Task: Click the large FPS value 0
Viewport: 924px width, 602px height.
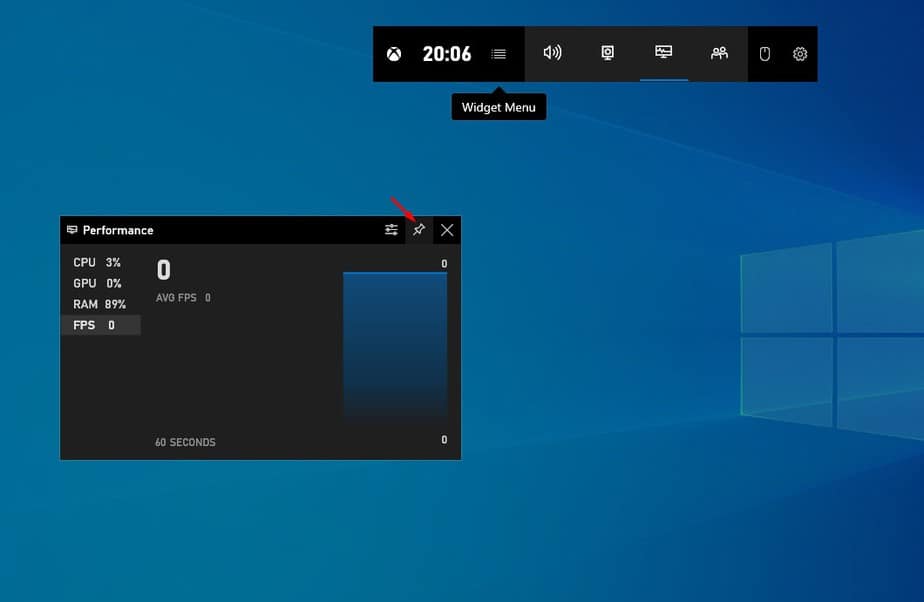Action: pos(163,270)
